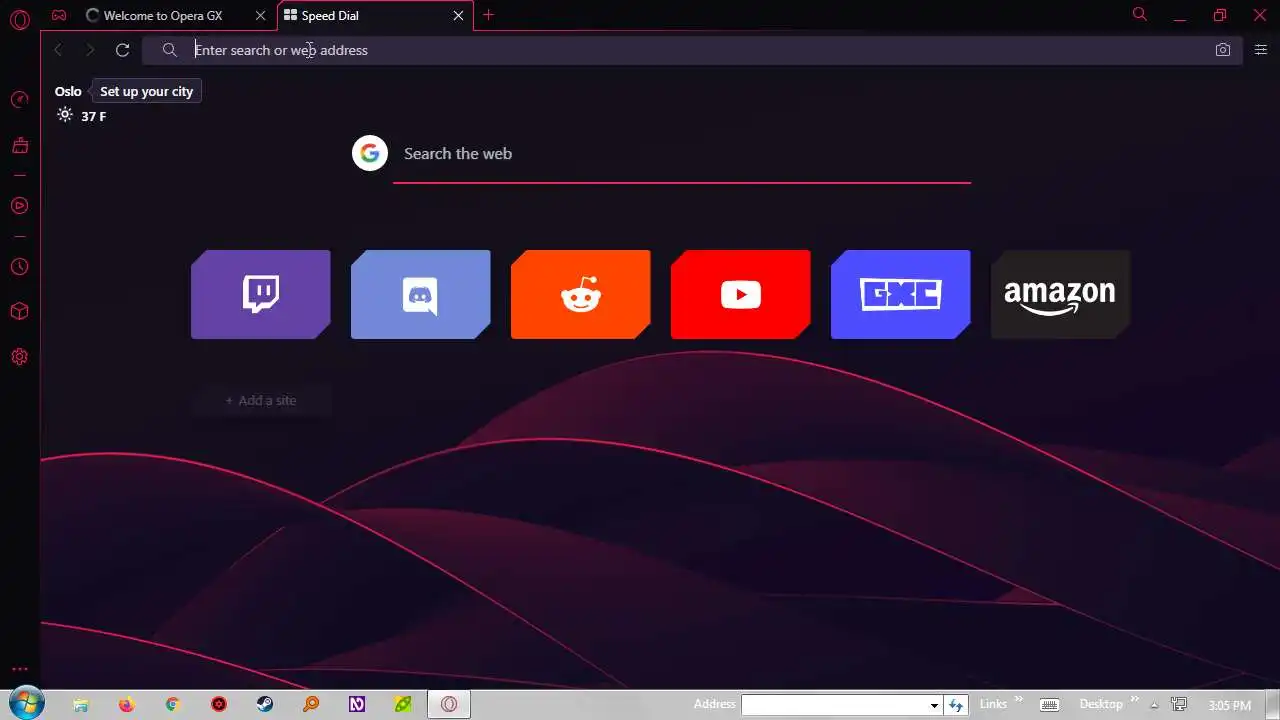Open Easy Setup panel icon
Viewport: 1280px width, 720px height.
point(1261,50)
